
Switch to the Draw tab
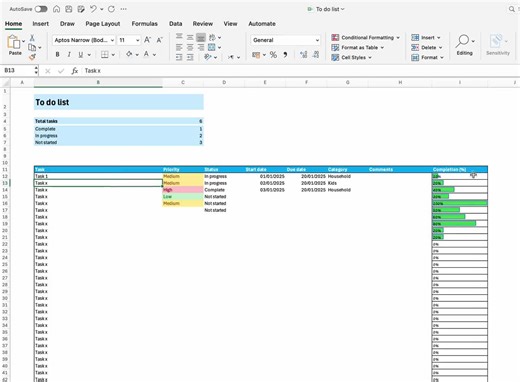[x=67, y=24]
